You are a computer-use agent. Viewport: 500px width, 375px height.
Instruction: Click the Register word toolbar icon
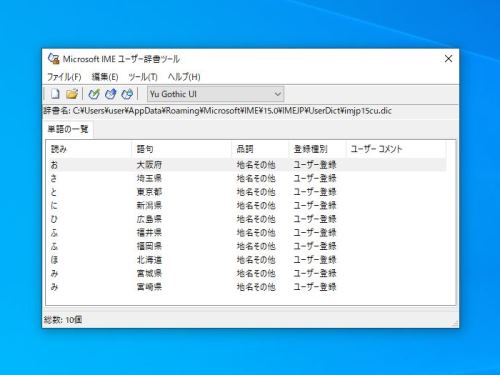[x=94, y=94]
